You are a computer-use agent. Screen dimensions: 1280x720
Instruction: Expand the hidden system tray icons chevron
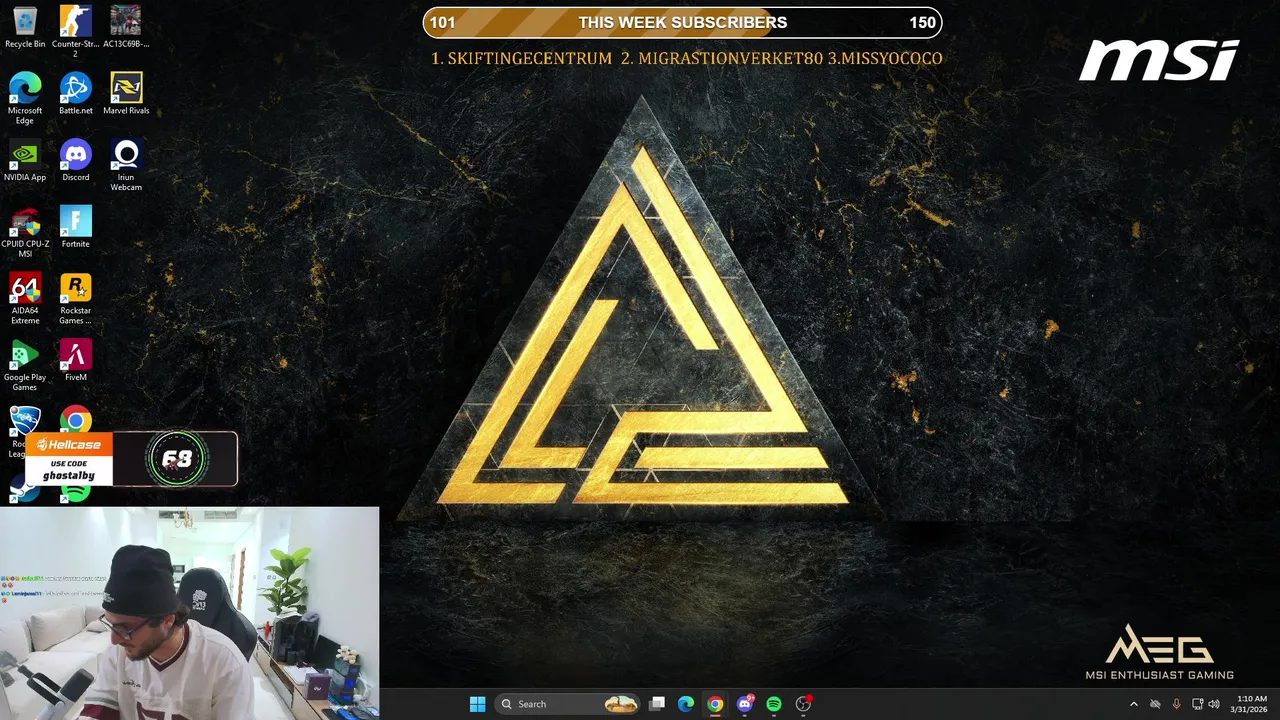pyautogui.click(x=1133, y=704)
